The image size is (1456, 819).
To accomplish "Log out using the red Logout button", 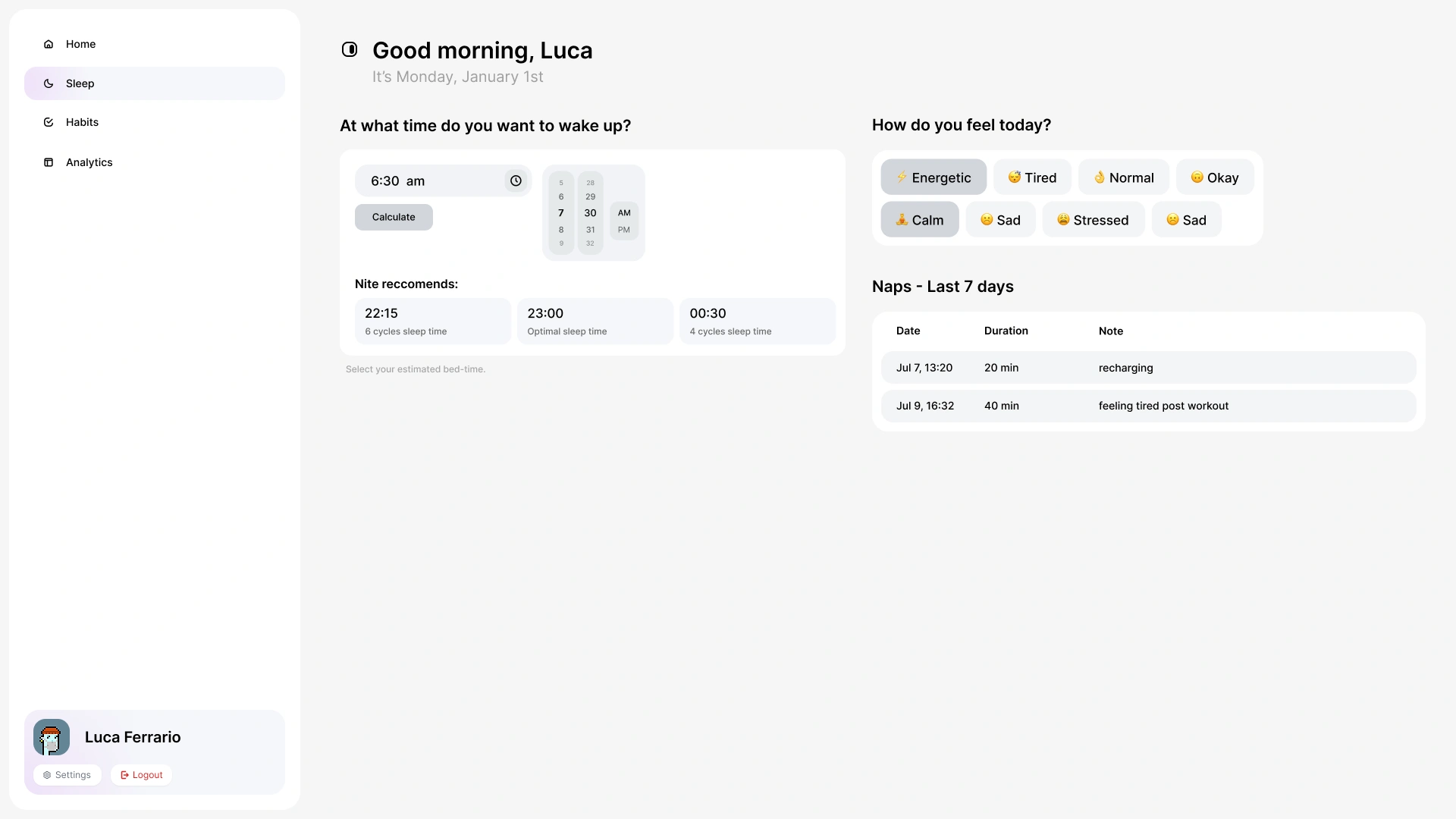I will tap(142, 775).
